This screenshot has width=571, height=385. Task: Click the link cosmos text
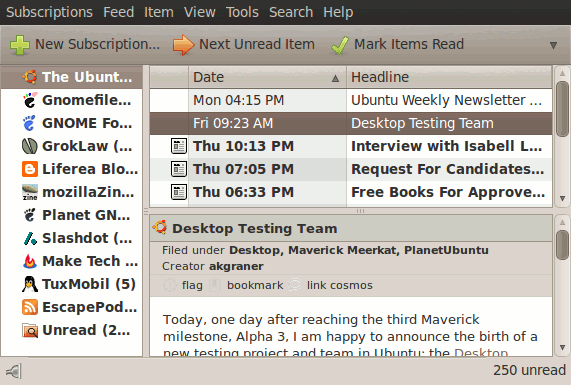click(x=339, y=285)
